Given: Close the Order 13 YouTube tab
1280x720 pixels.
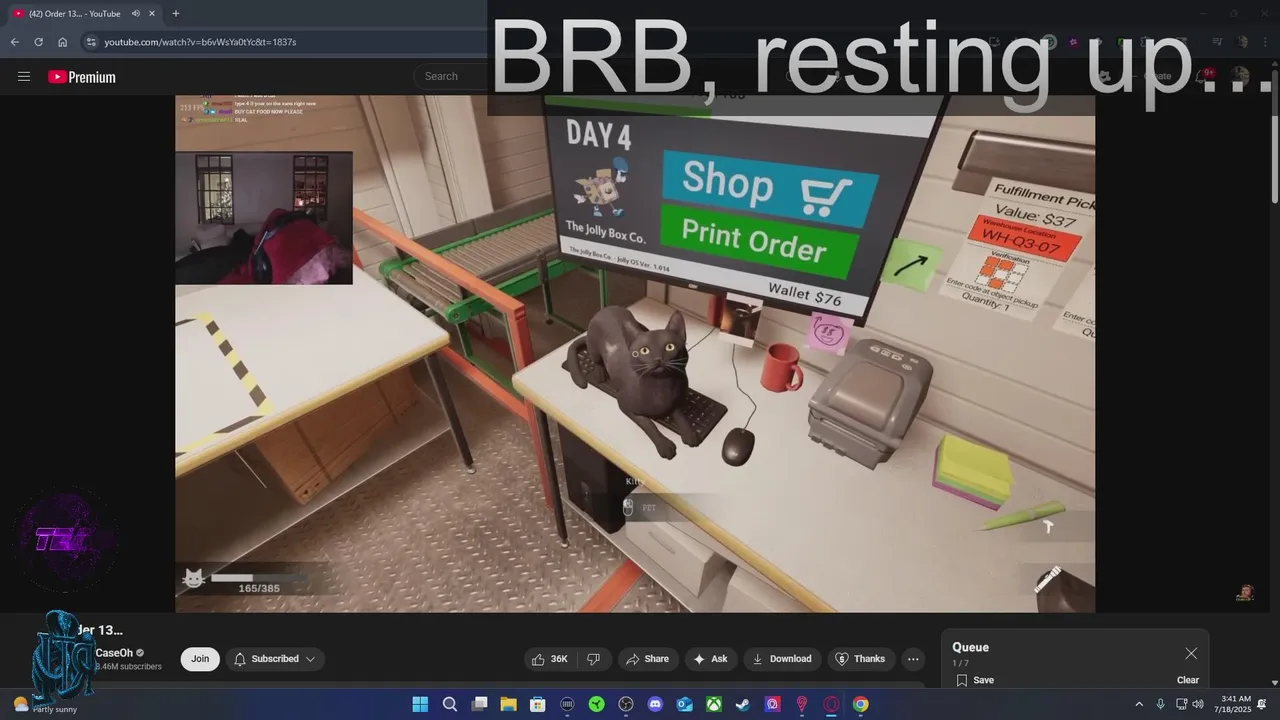Looking at the screenshot, I should (153, 13).
